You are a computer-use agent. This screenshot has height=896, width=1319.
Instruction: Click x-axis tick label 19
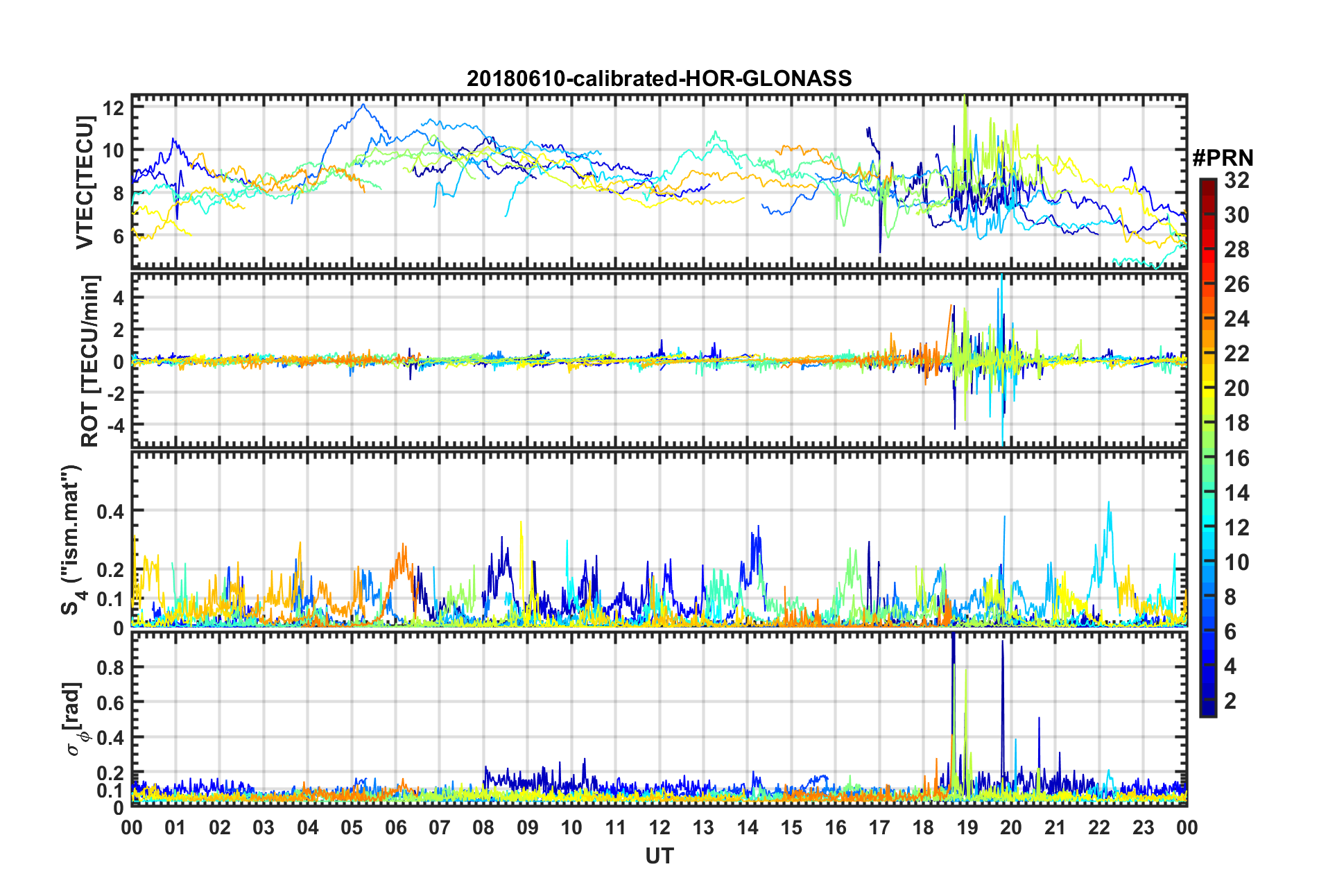tap(967, 828)
